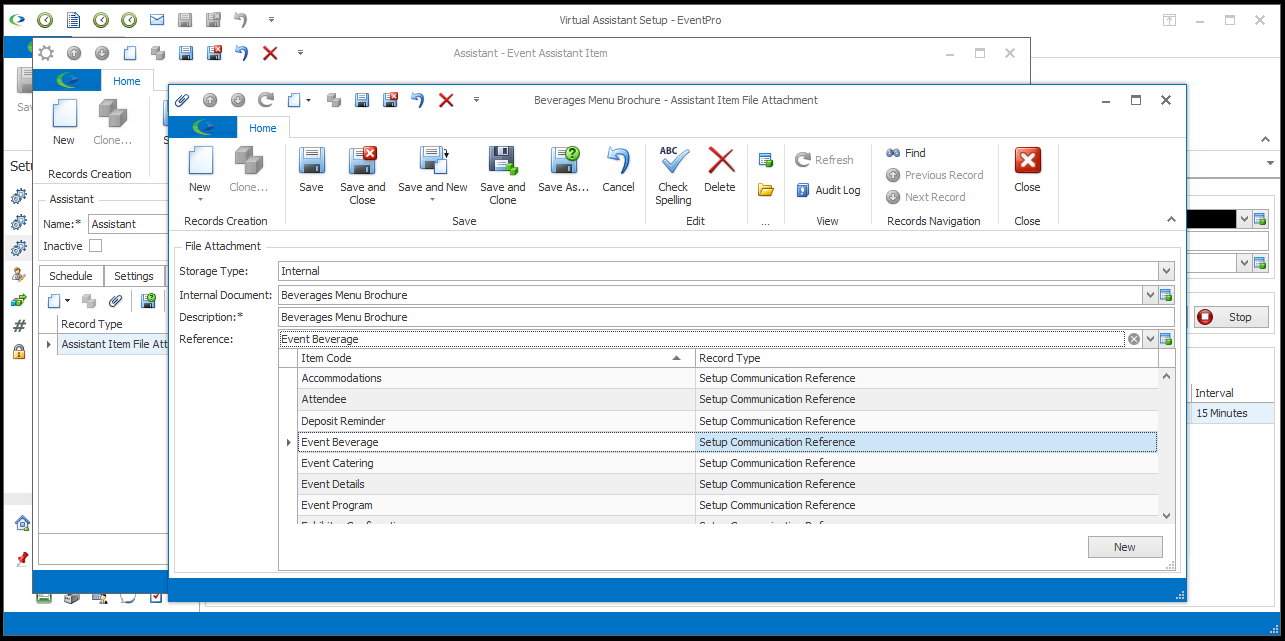Switch to the Schedule tab
Screen dimensions: 1285x641
point(71,276)
